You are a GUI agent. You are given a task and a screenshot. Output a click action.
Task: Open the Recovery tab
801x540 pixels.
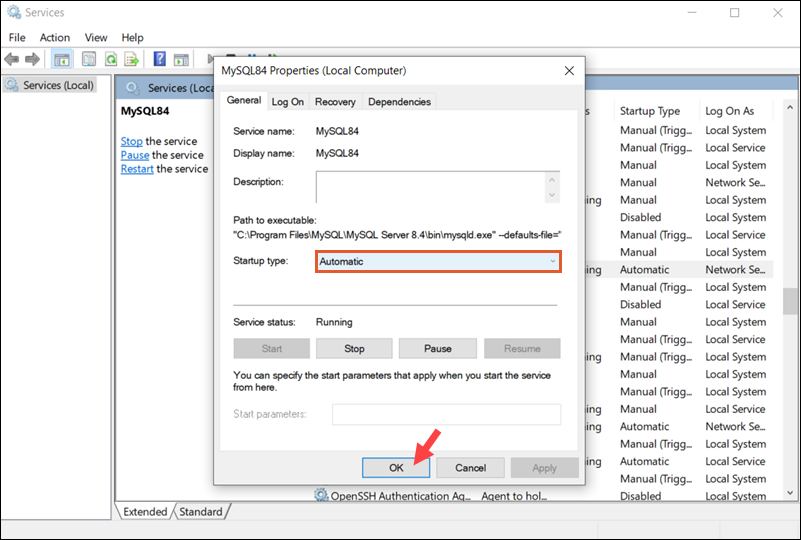335,102
